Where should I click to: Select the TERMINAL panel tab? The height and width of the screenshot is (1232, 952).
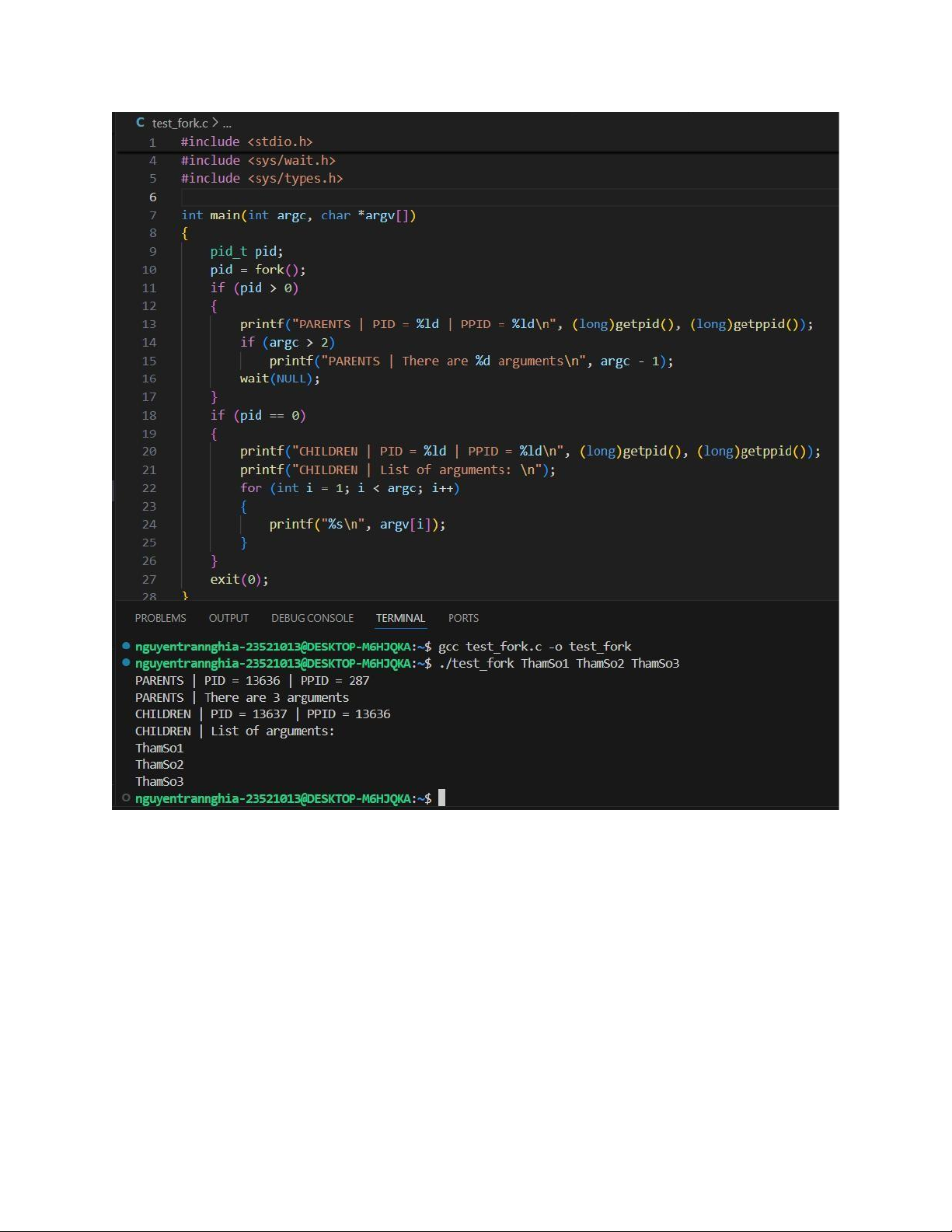click(x=400, y=618)
